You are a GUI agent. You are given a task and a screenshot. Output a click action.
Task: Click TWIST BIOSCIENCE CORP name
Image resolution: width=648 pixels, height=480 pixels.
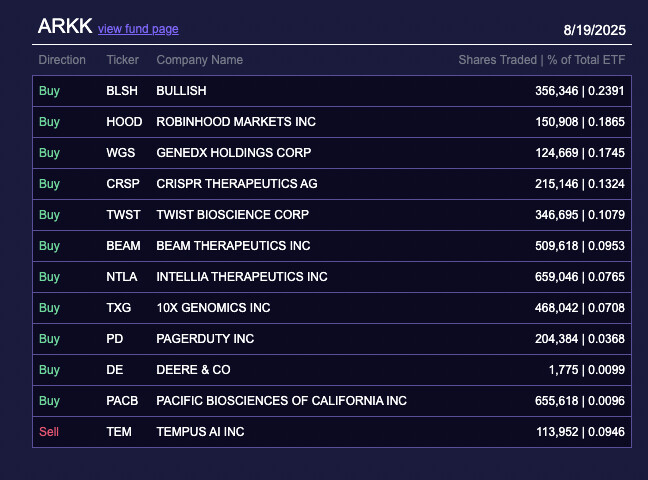[x=232, y=215]
